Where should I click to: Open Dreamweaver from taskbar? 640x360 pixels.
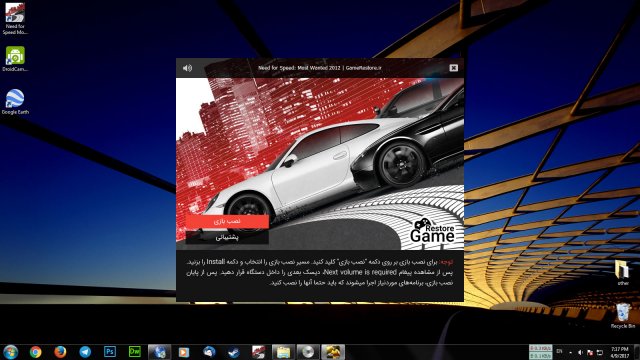click(135, 352)
